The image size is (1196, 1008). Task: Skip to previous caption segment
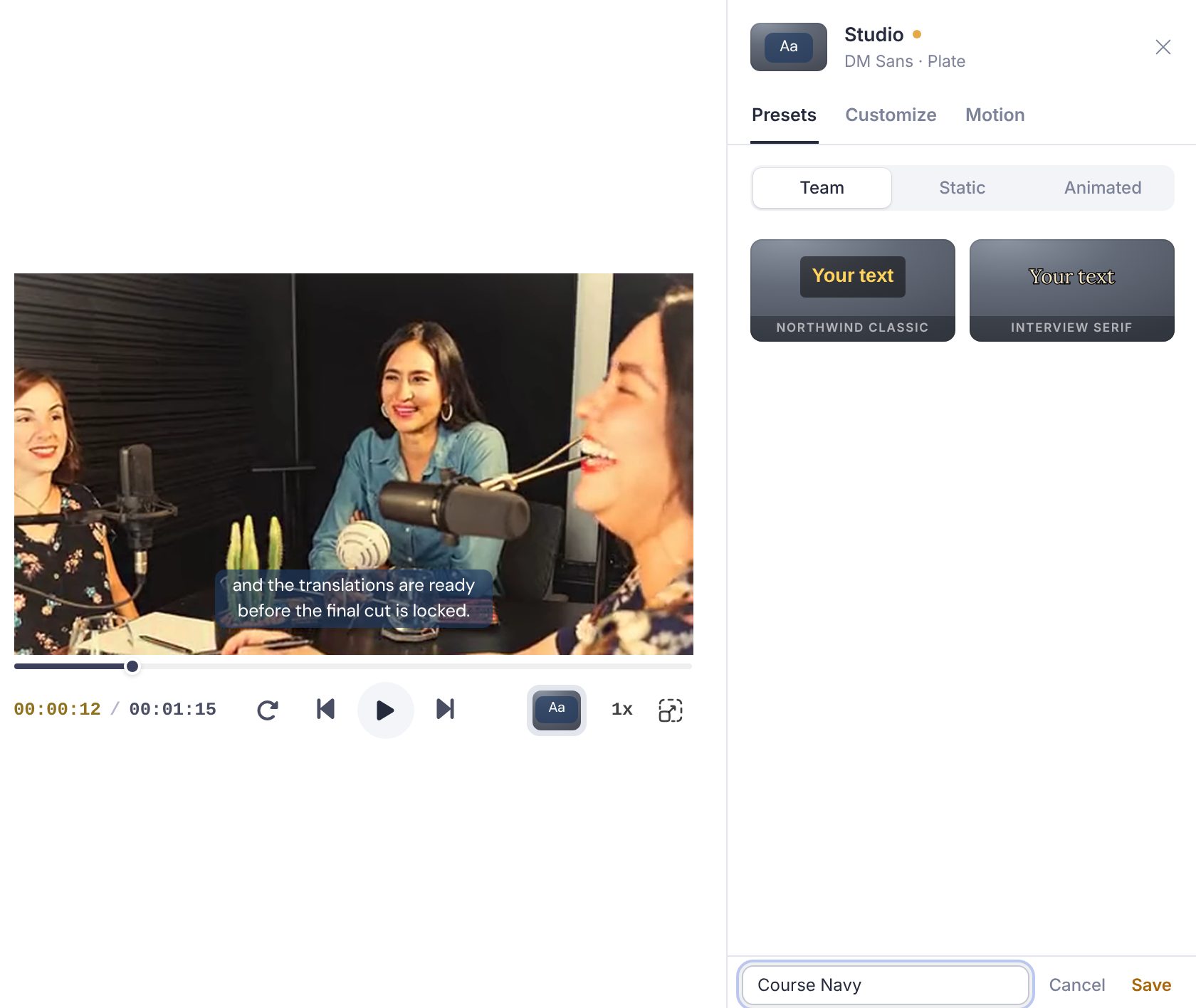pyautogui.click(x=325, y=709)
